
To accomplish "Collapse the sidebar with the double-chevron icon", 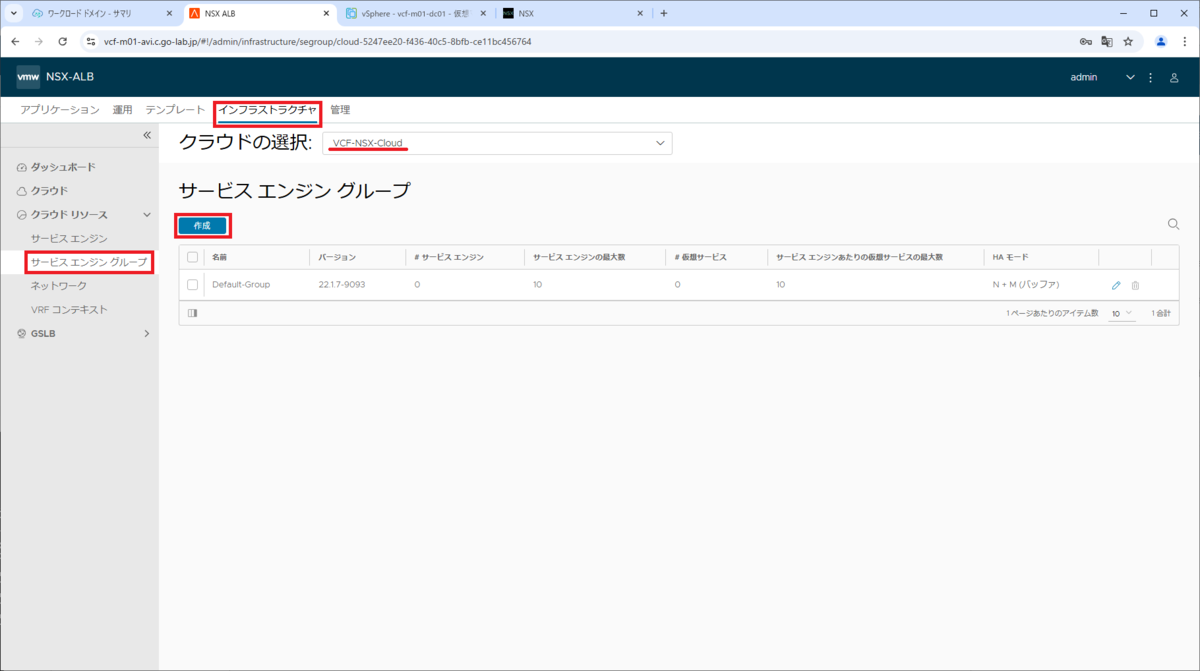I will click(x=147, y=135).
